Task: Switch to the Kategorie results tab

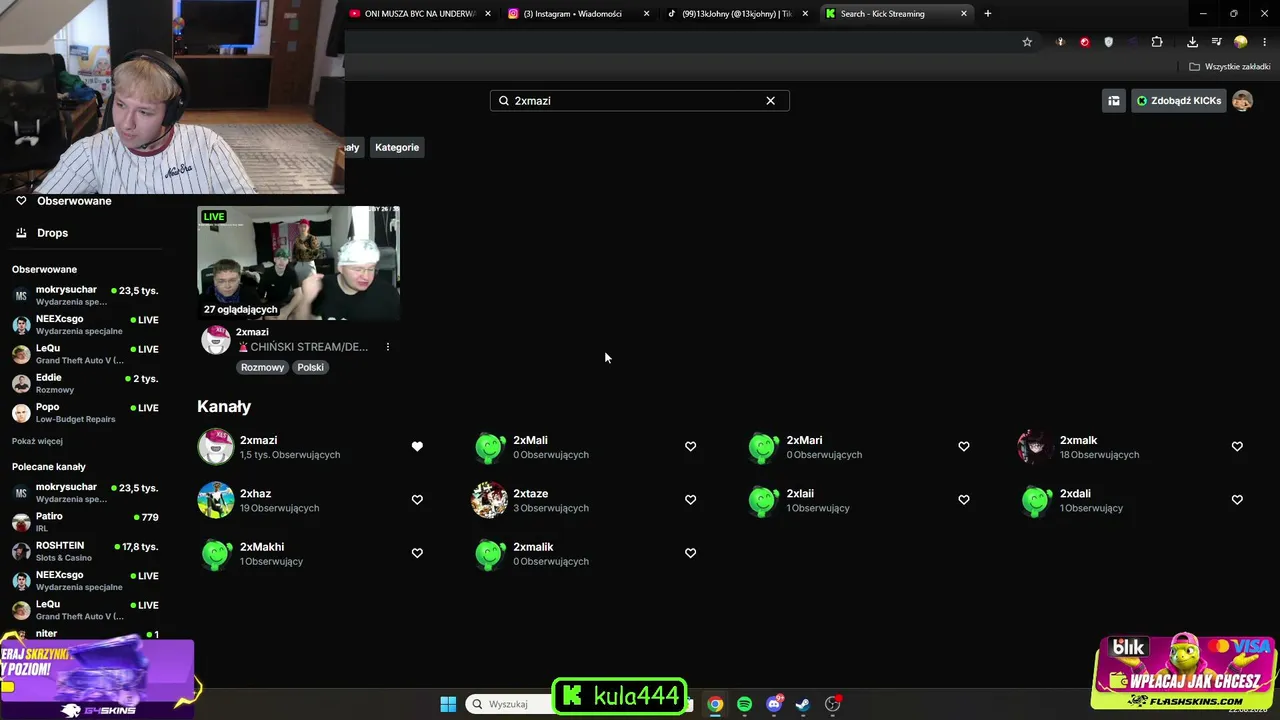Action: click(397, 147)
